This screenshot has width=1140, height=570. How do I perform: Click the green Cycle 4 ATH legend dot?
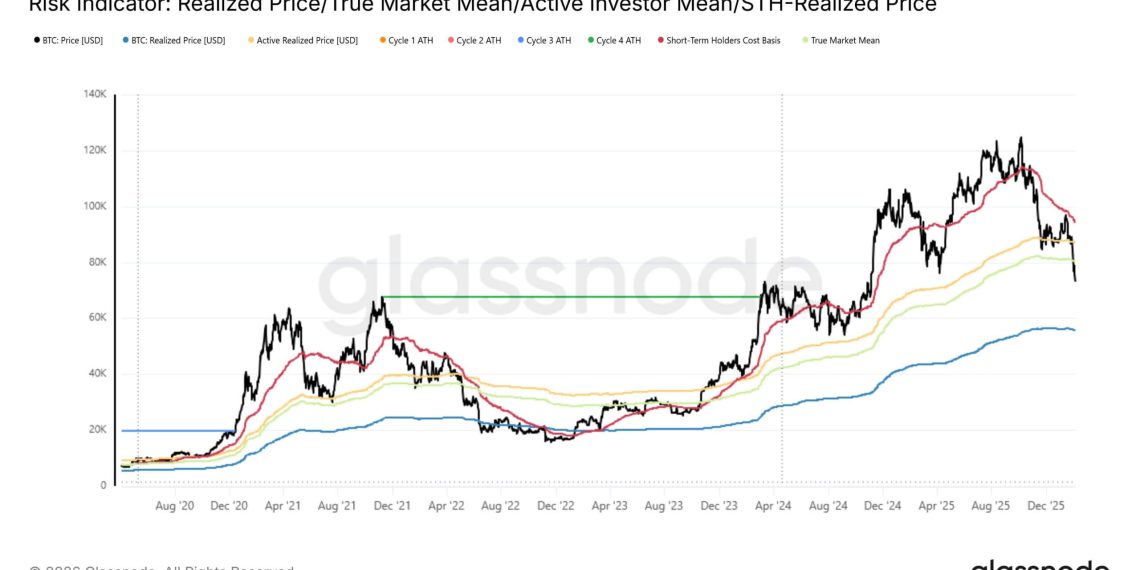[590, 41]
